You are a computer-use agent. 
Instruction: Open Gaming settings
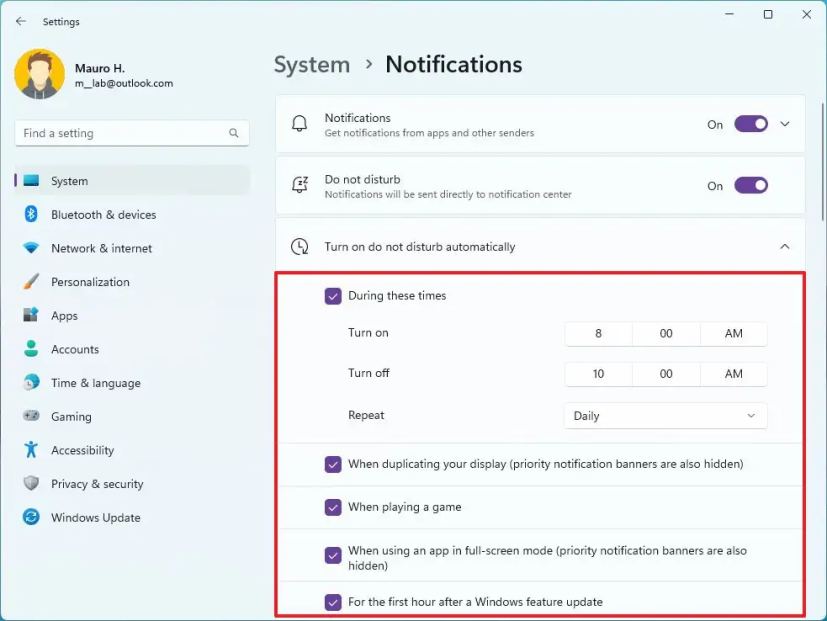pyautogui.click(x=132, y=416)
